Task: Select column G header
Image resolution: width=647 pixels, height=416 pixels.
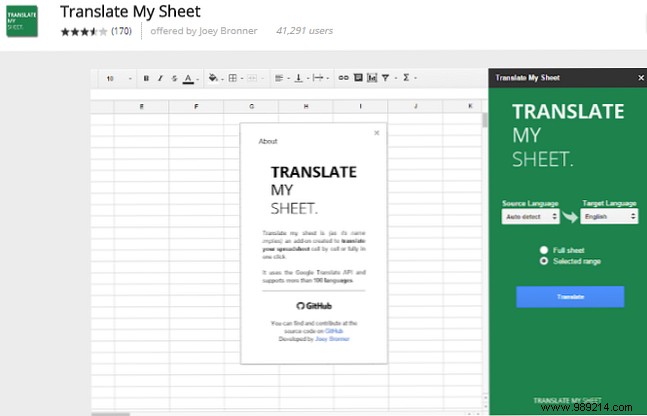Action: click(251, 106)
